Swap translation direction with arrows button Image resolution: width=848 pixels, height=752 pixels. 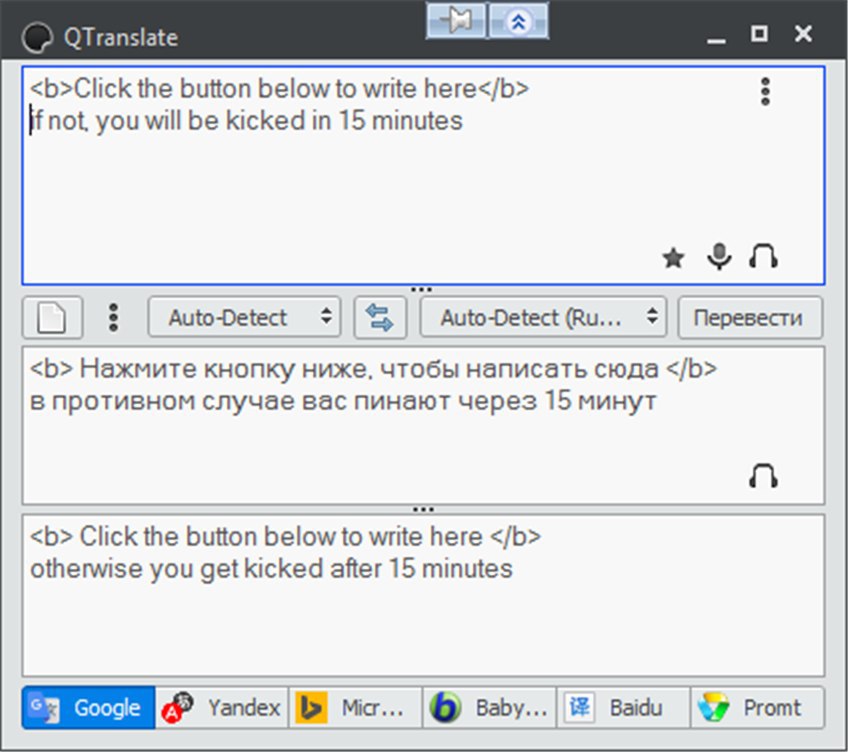click(380, 318)
